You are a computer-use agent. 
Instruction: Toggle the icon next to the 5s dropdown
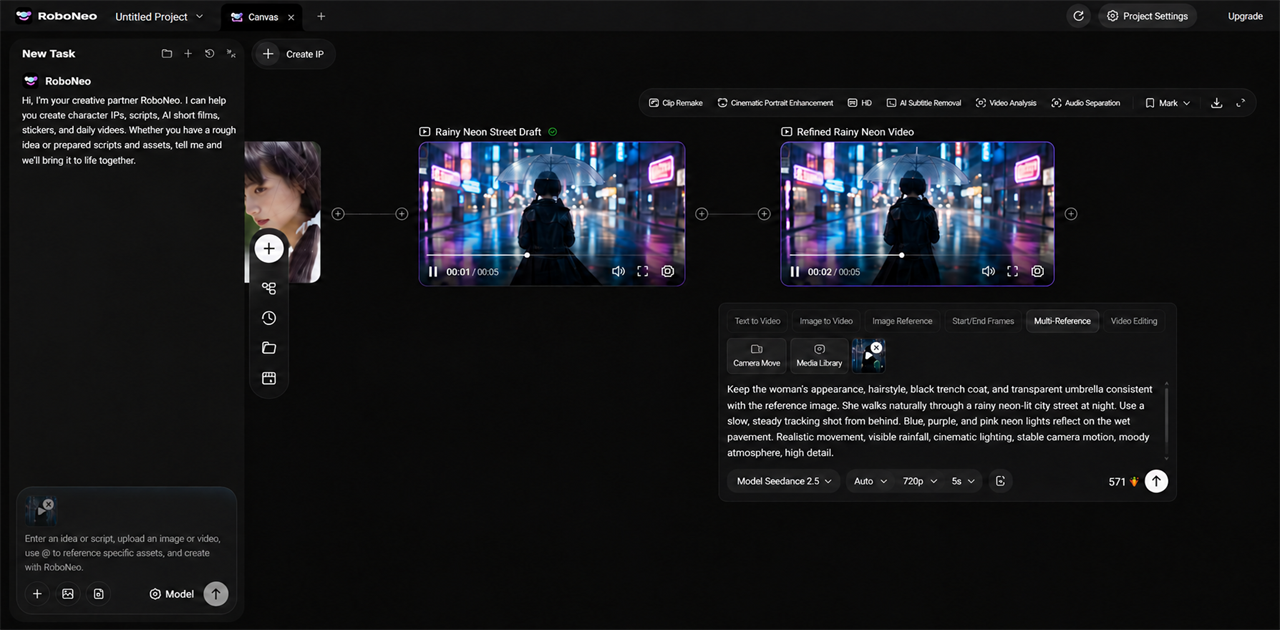point(1000,481)
